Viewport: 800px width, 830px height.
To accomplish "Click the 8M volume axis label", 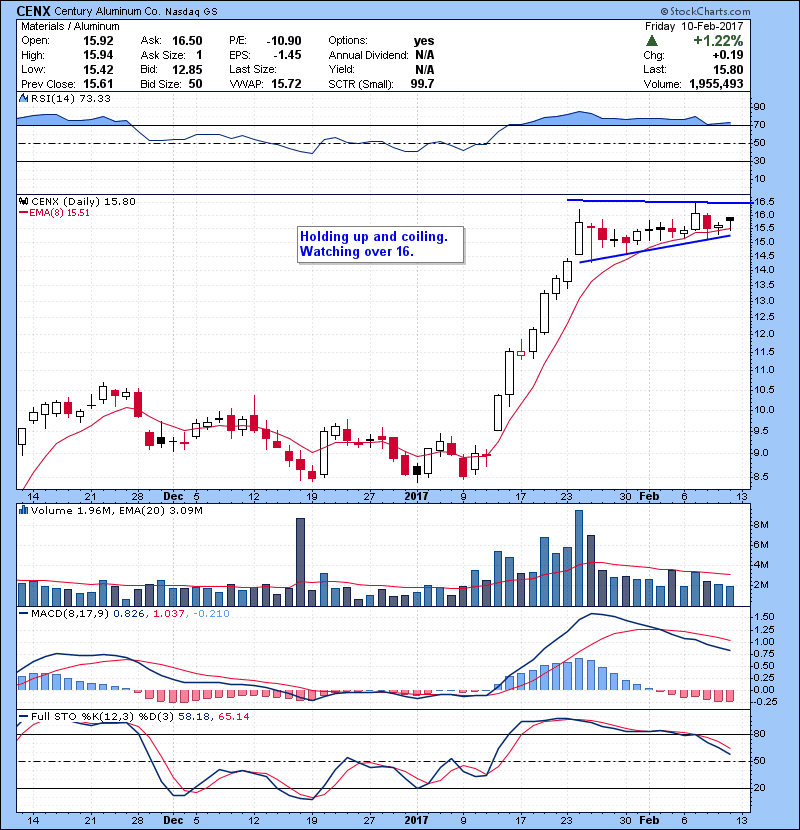I will pos(761,525).
